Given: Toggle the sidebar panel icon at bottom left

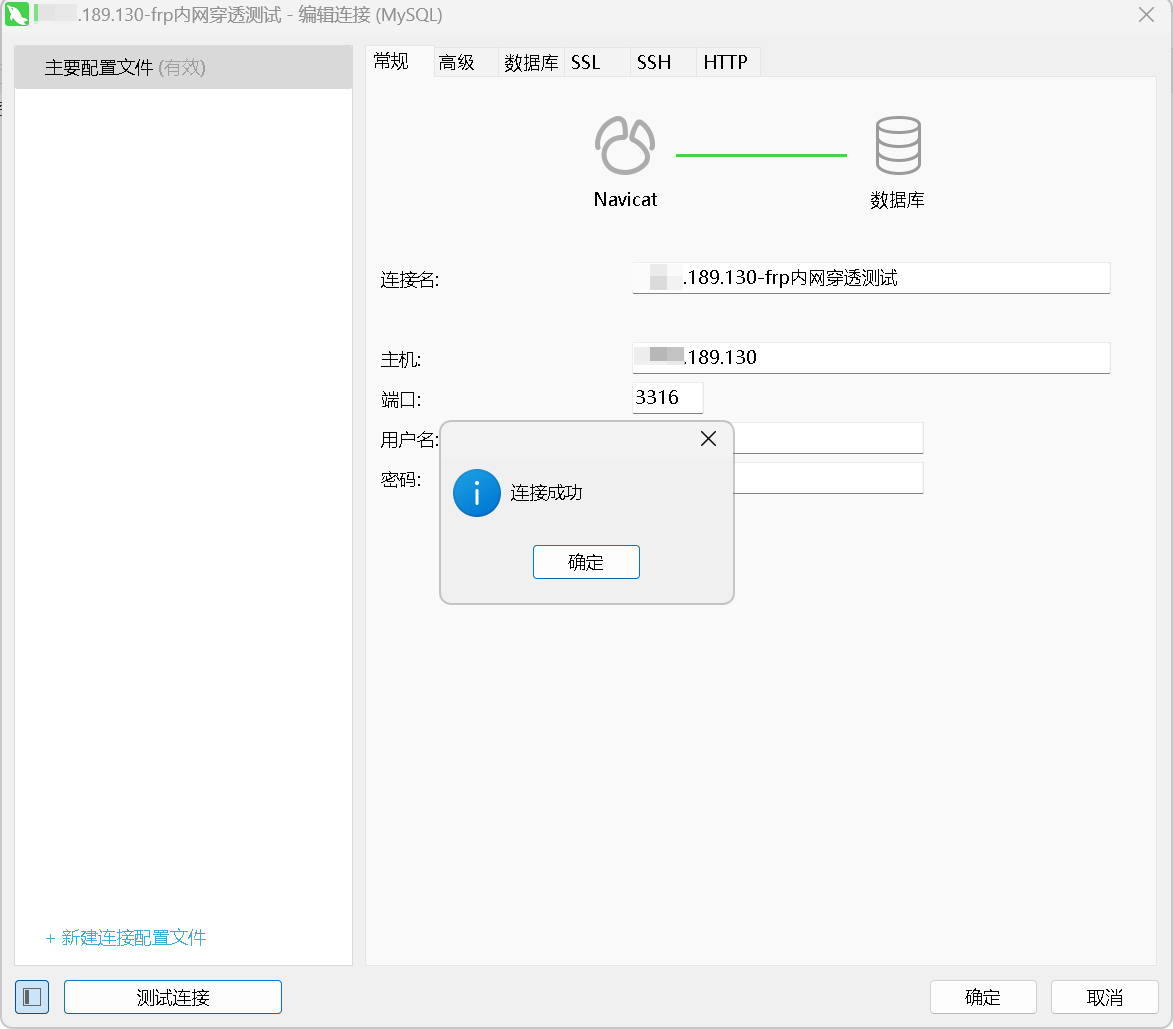Looking at the screenshot, I should (32, 997).
